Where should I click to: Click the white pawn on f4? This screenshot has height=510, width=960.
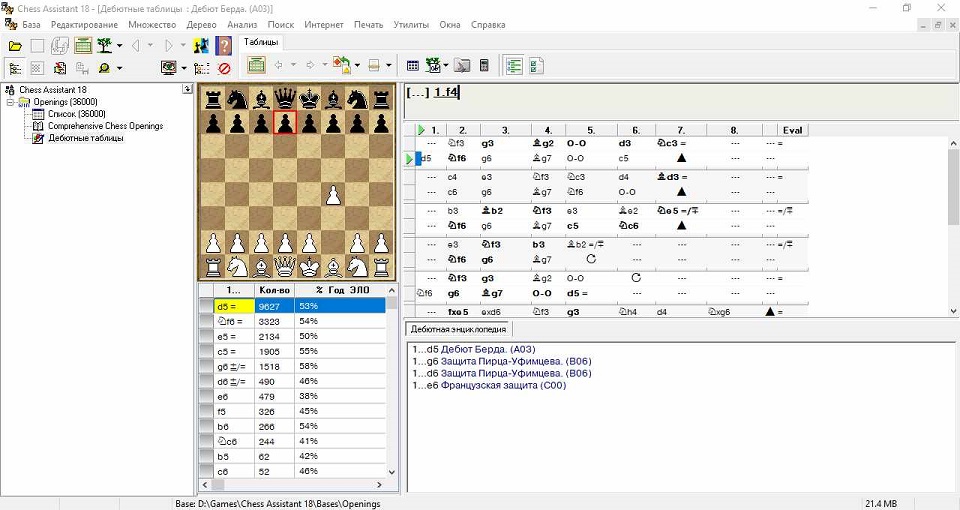(x=332, y=195)
